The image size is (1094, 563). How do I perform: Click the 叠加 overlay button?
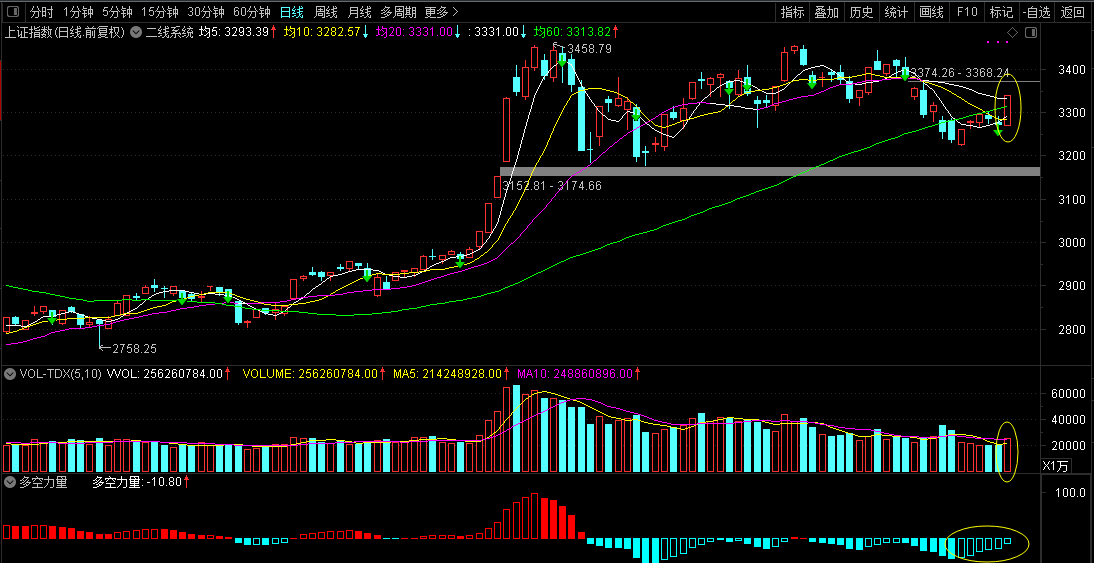click(827, 12)
